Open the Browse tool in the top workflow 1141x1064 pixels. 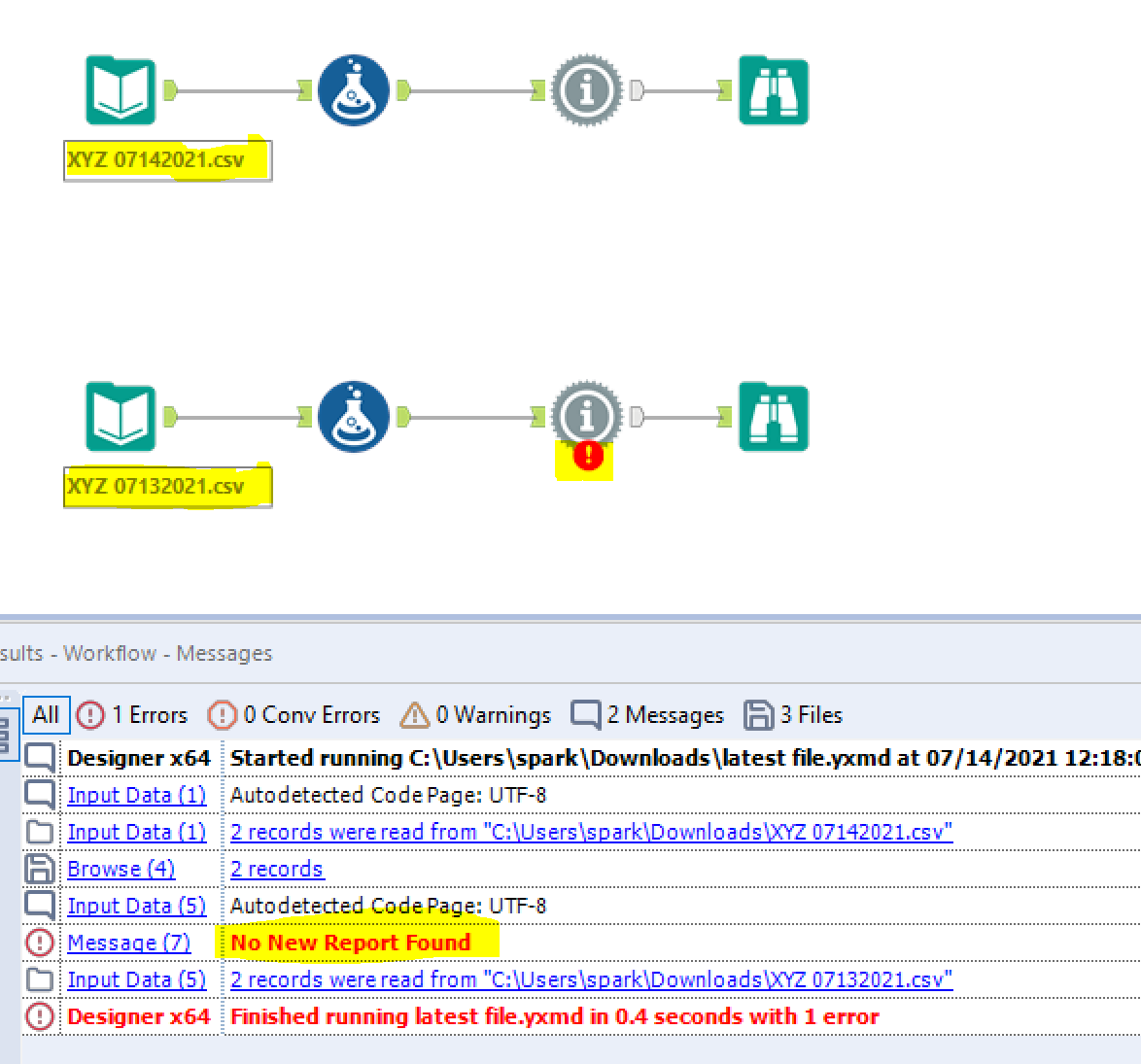(x=774, y=89)
